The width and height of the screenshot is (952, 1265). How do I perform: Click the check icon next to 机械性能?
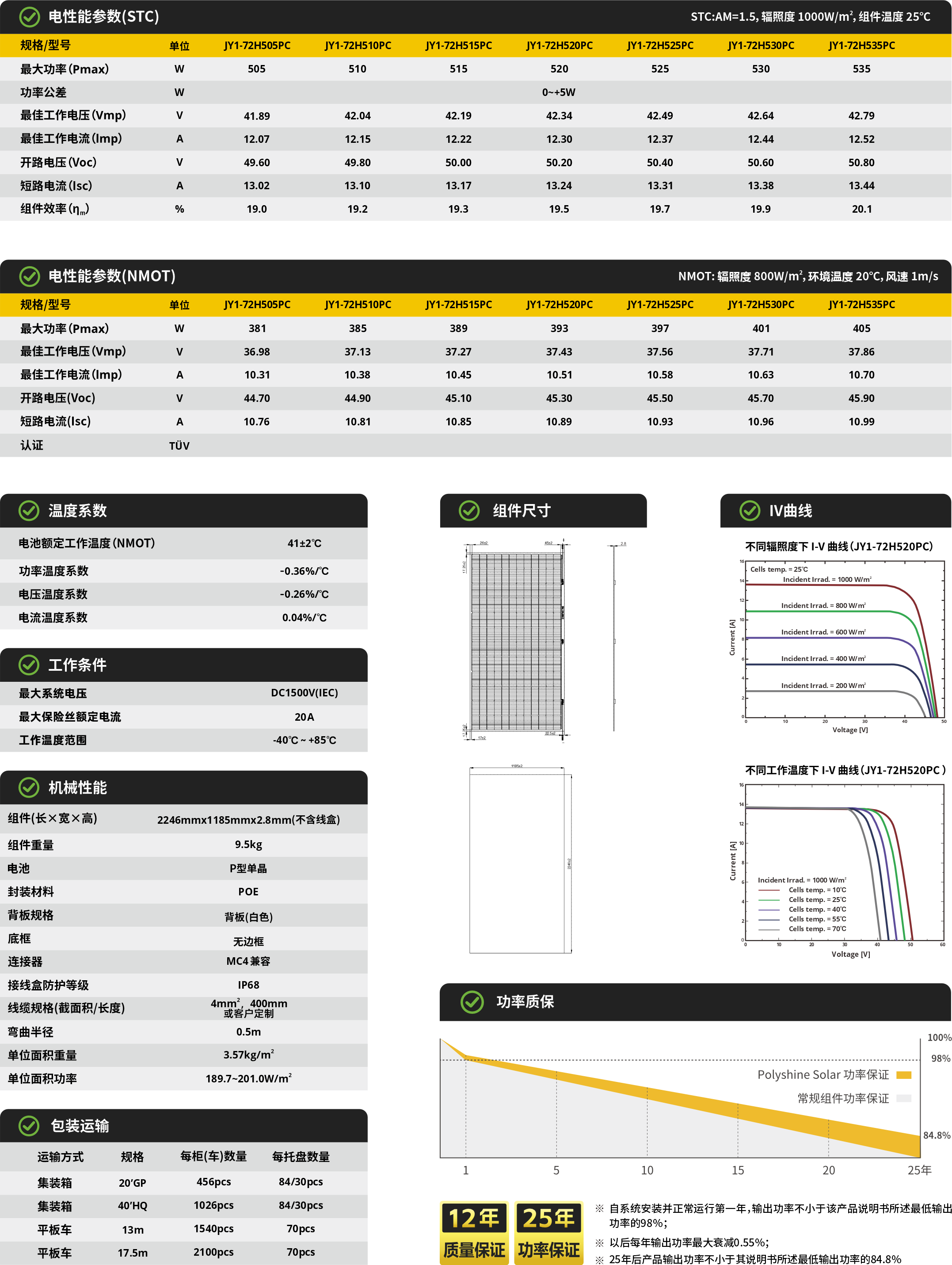pos(29,787)
